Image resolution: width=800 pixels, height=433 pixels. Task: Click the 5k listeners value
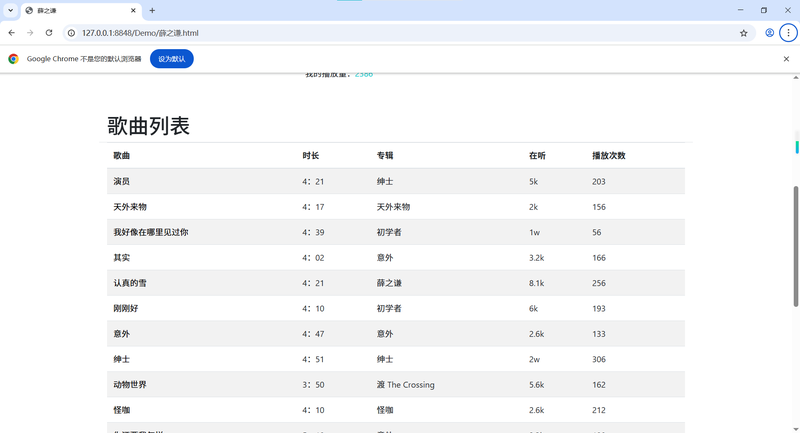pyautogui.click(x=533, y=182)
